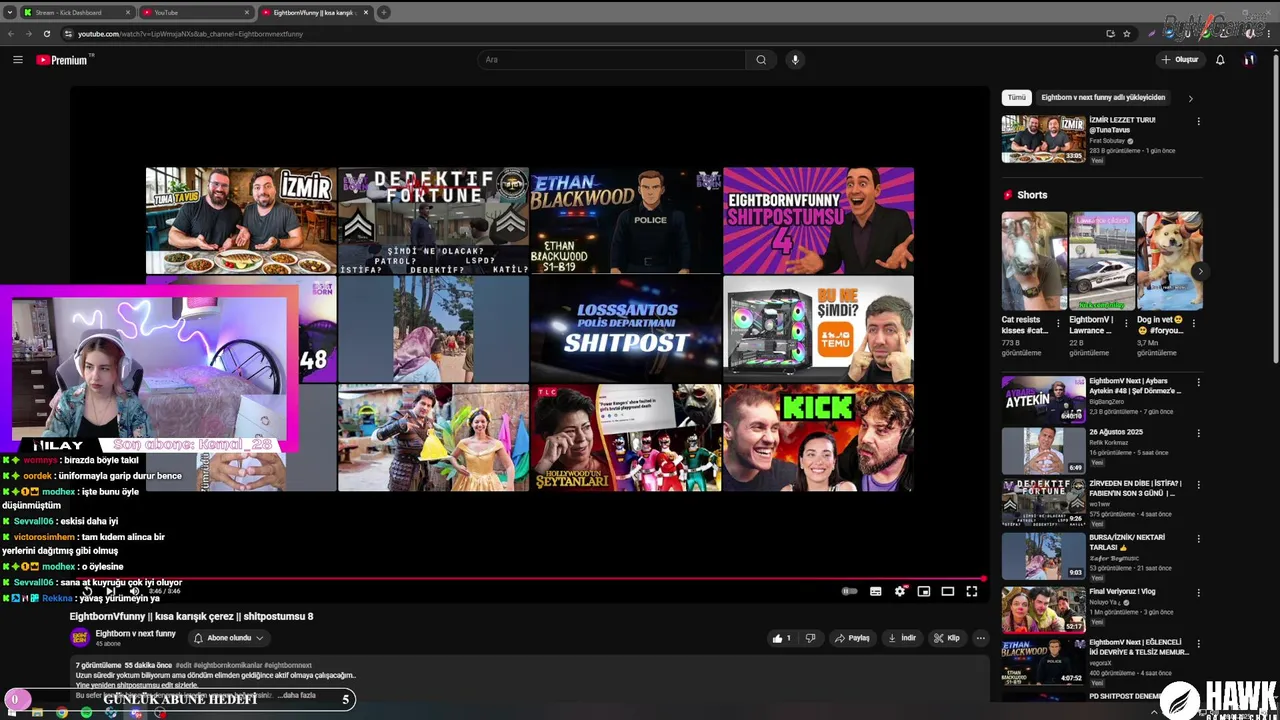Open the YouTube hamburger guide menu
The image size is (1280, 720).
click(17, 60)
